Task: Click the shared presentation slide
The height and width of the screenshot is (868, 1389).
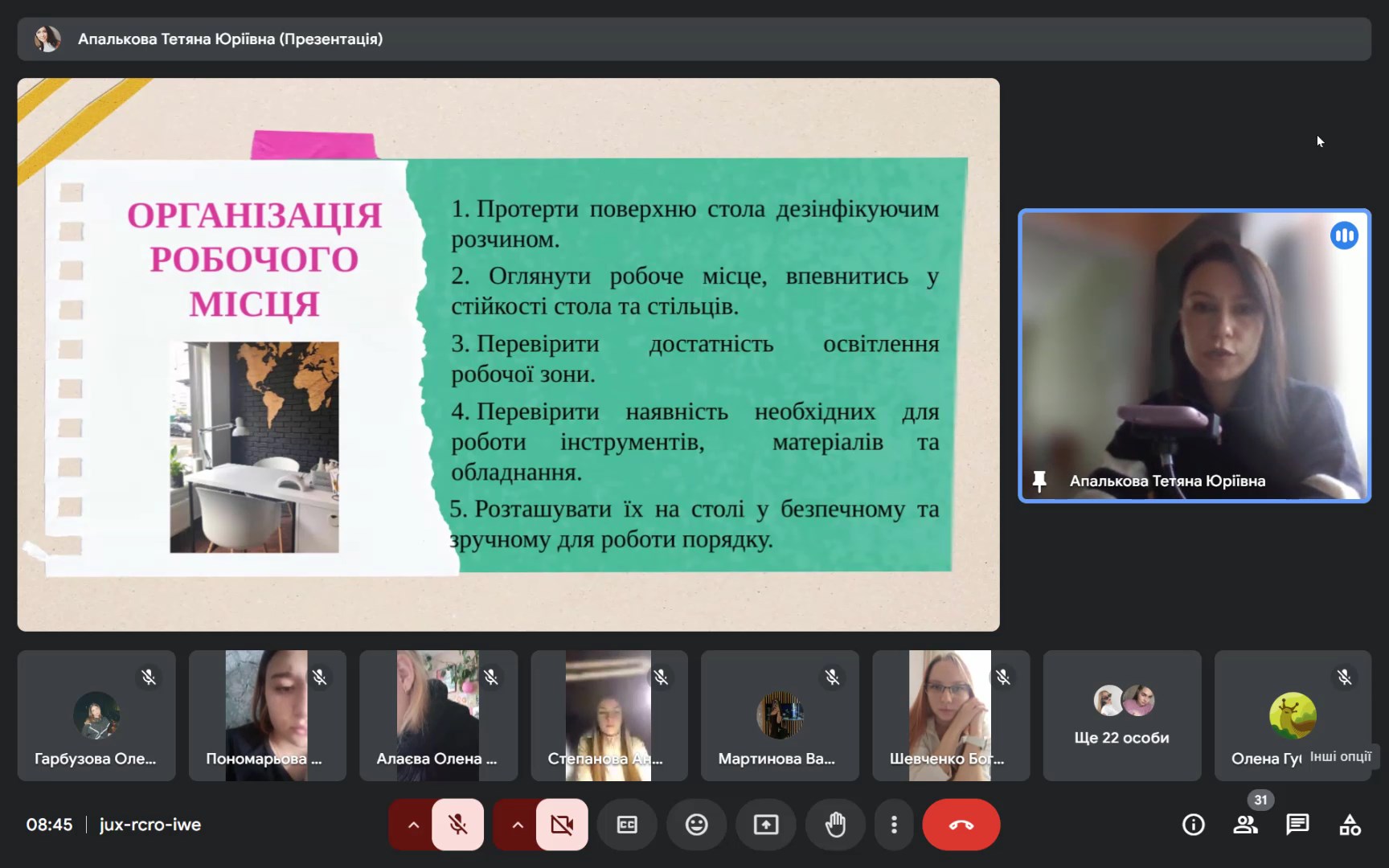Action: click(509, 354)
